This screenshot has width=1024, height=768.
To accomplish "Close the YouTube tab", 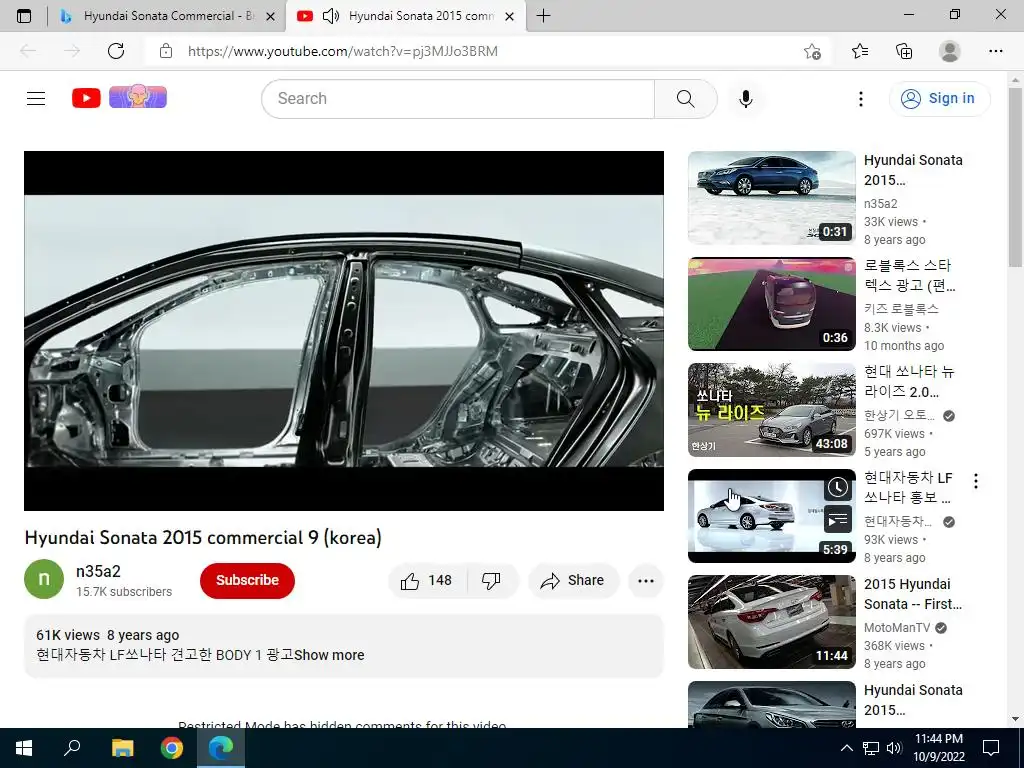I will coord(510,16).
